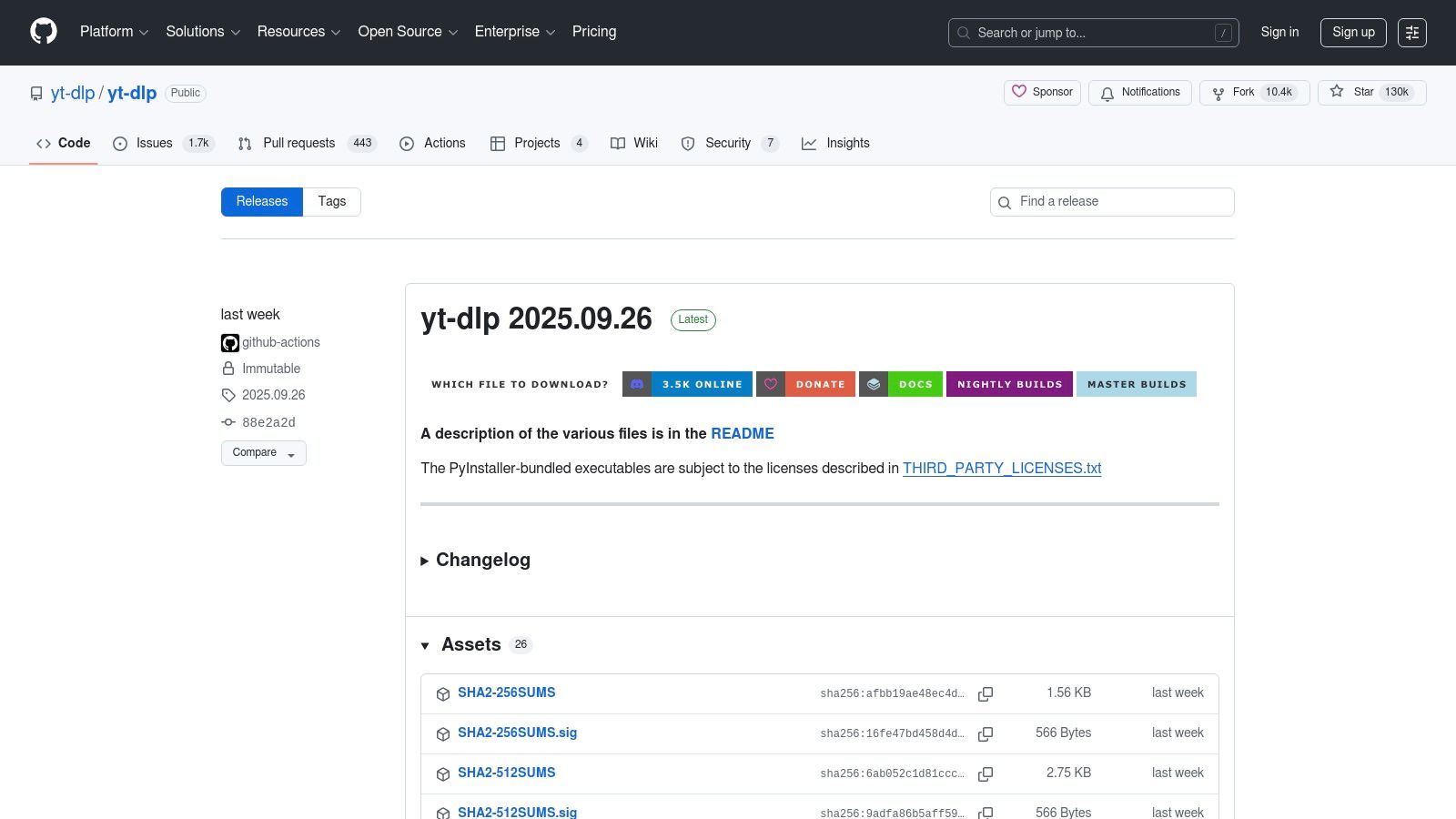Viewport: 1456px width, 819px height.
Task: Click the Find a release search field
Action: pos(1111,201)
